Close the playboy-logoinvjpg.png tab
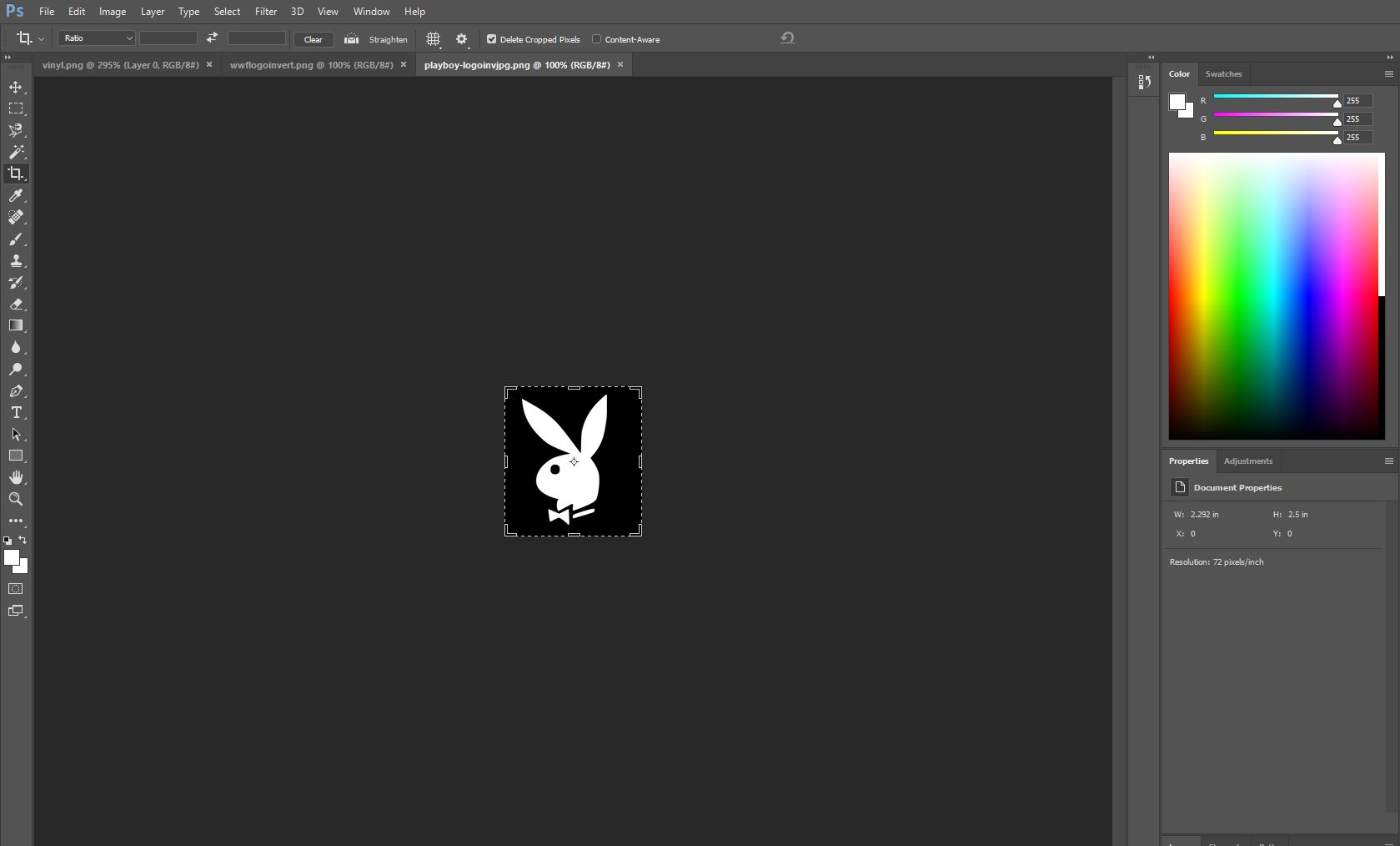 [620, 64]
